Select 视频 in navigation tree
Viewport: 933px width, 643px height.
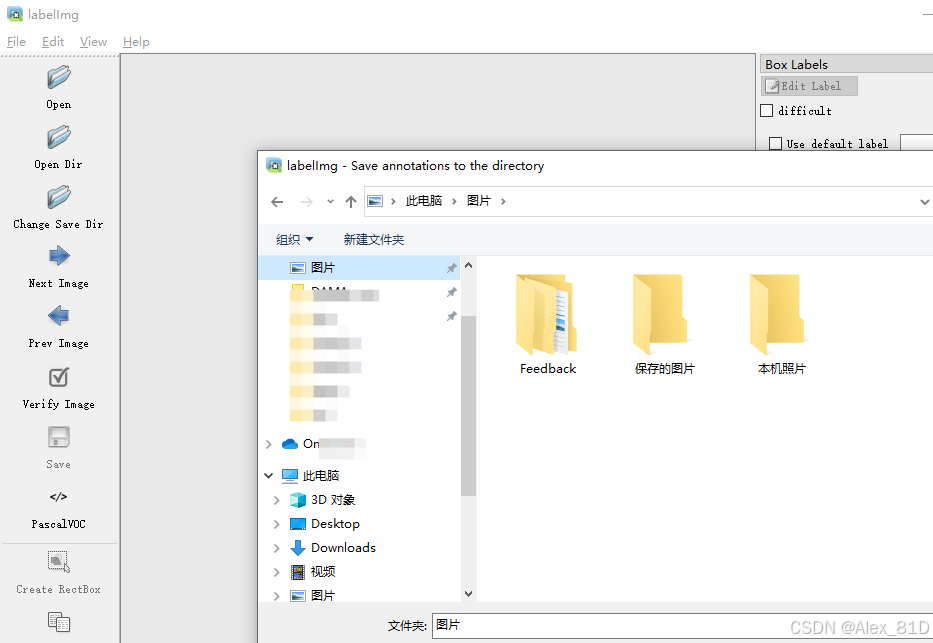tap(323, 572)
